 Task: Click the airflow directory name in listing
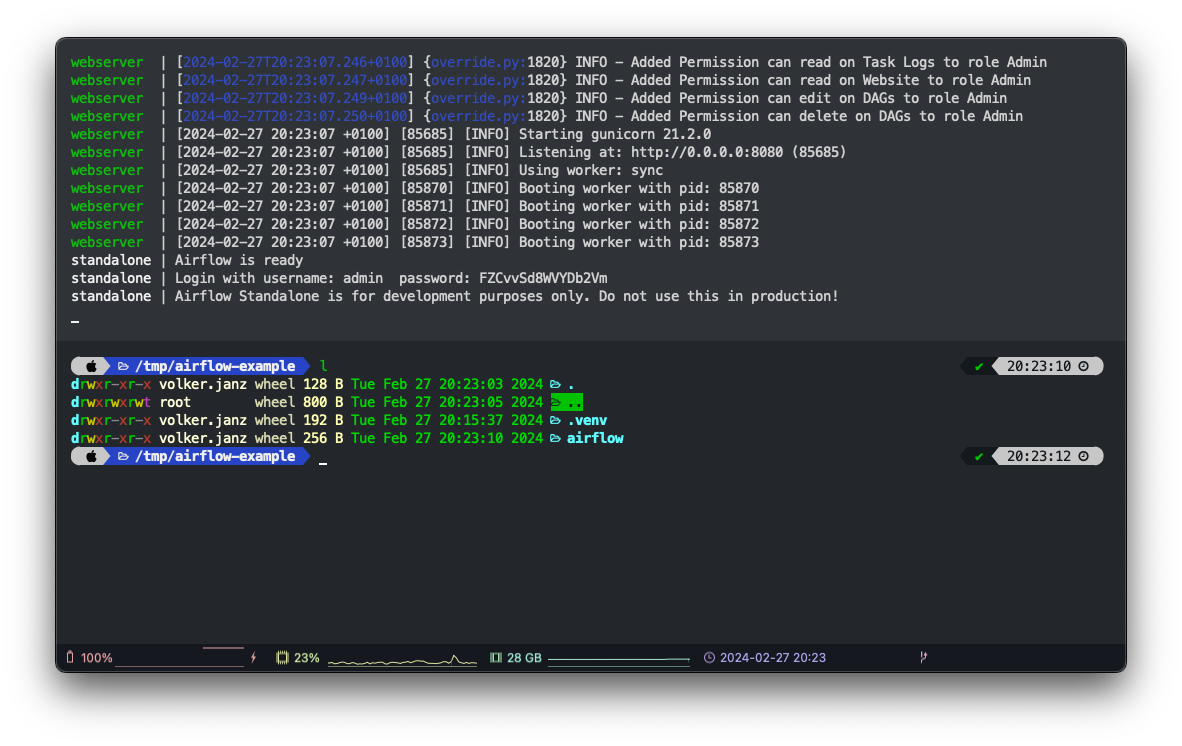click(595, 438)
